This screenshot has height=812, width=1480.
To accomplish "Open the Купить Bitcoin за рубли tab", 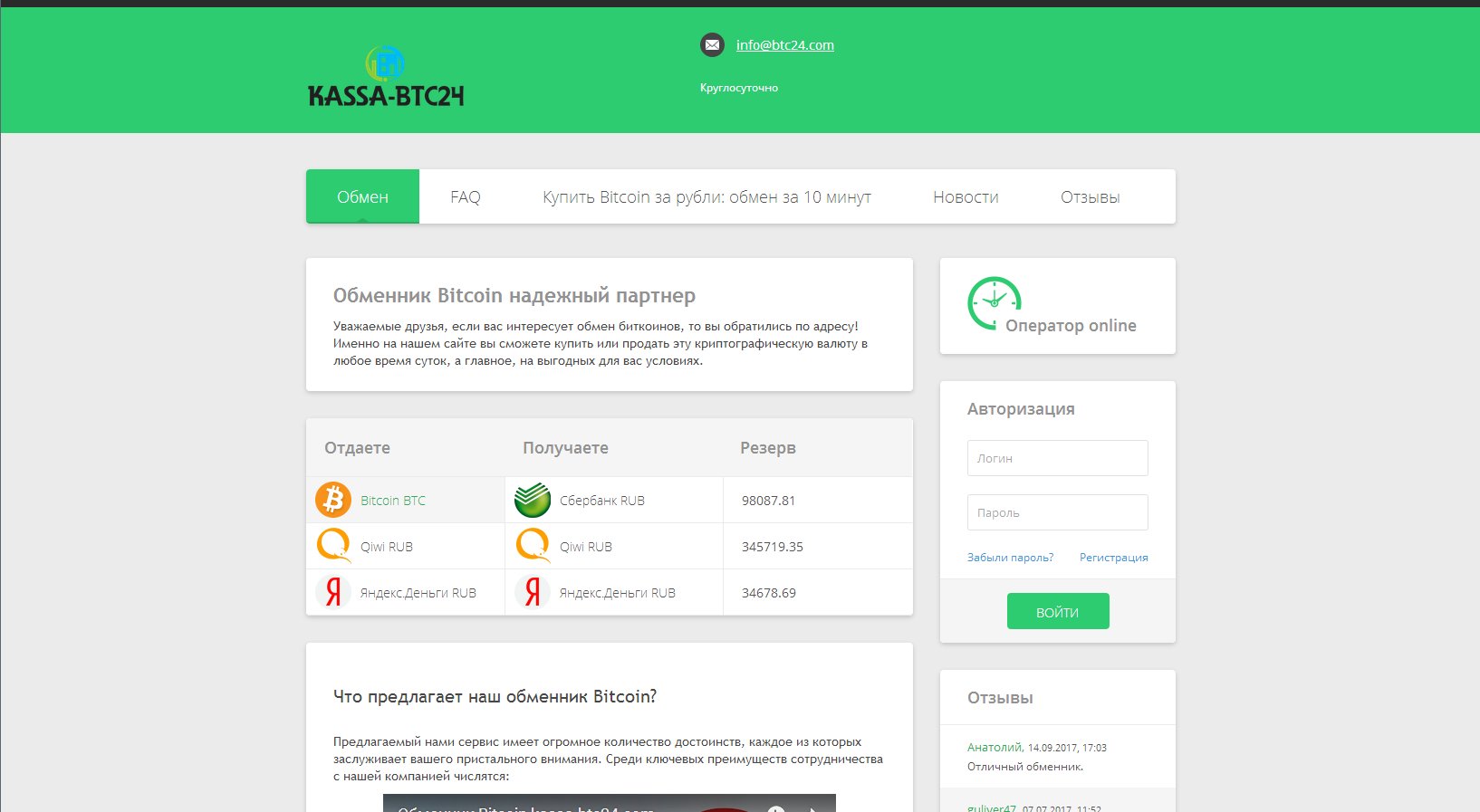I will 706,196.
